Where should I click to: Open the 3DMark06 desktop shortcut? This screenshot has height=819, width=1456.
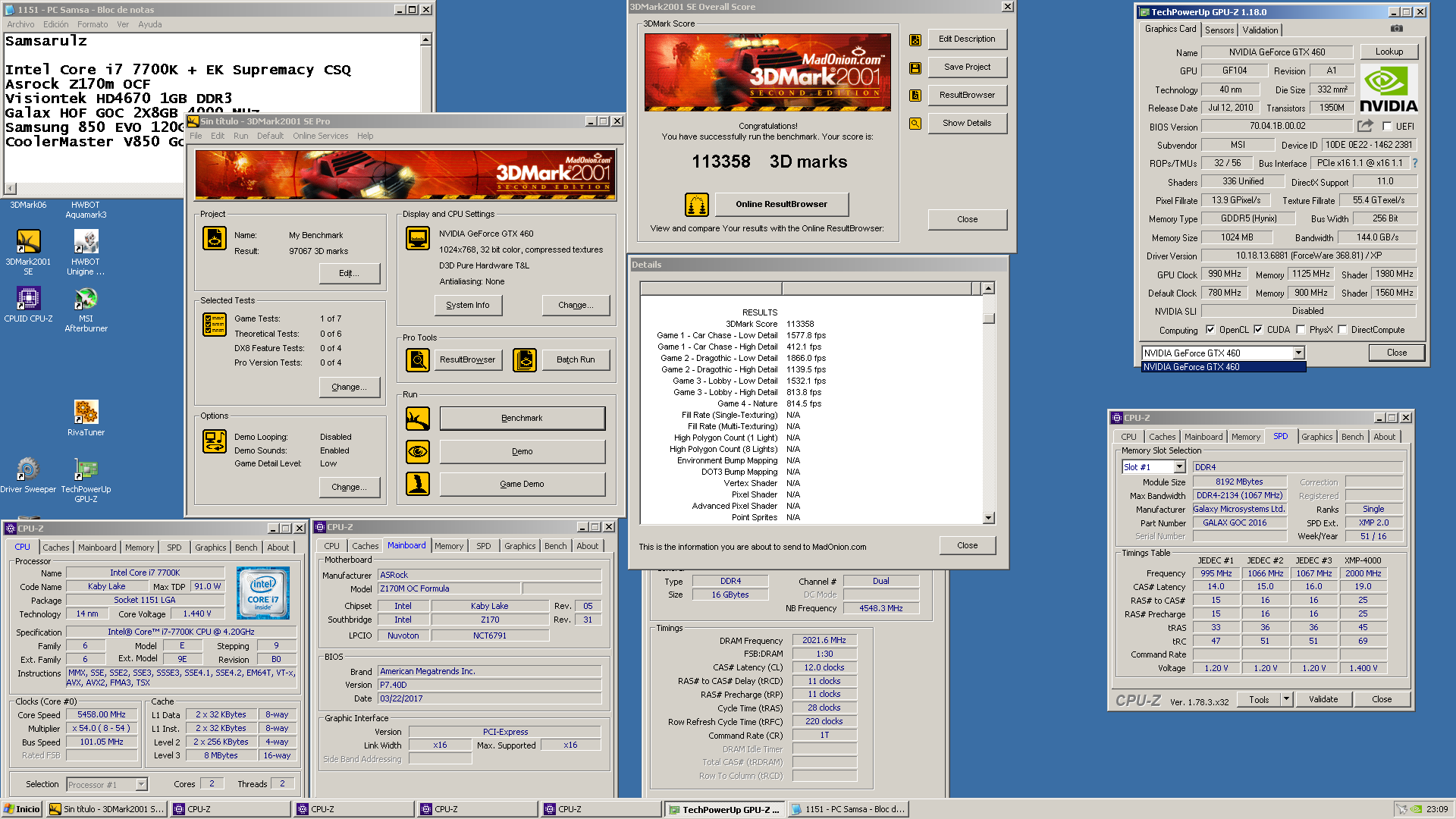[28, 205]
